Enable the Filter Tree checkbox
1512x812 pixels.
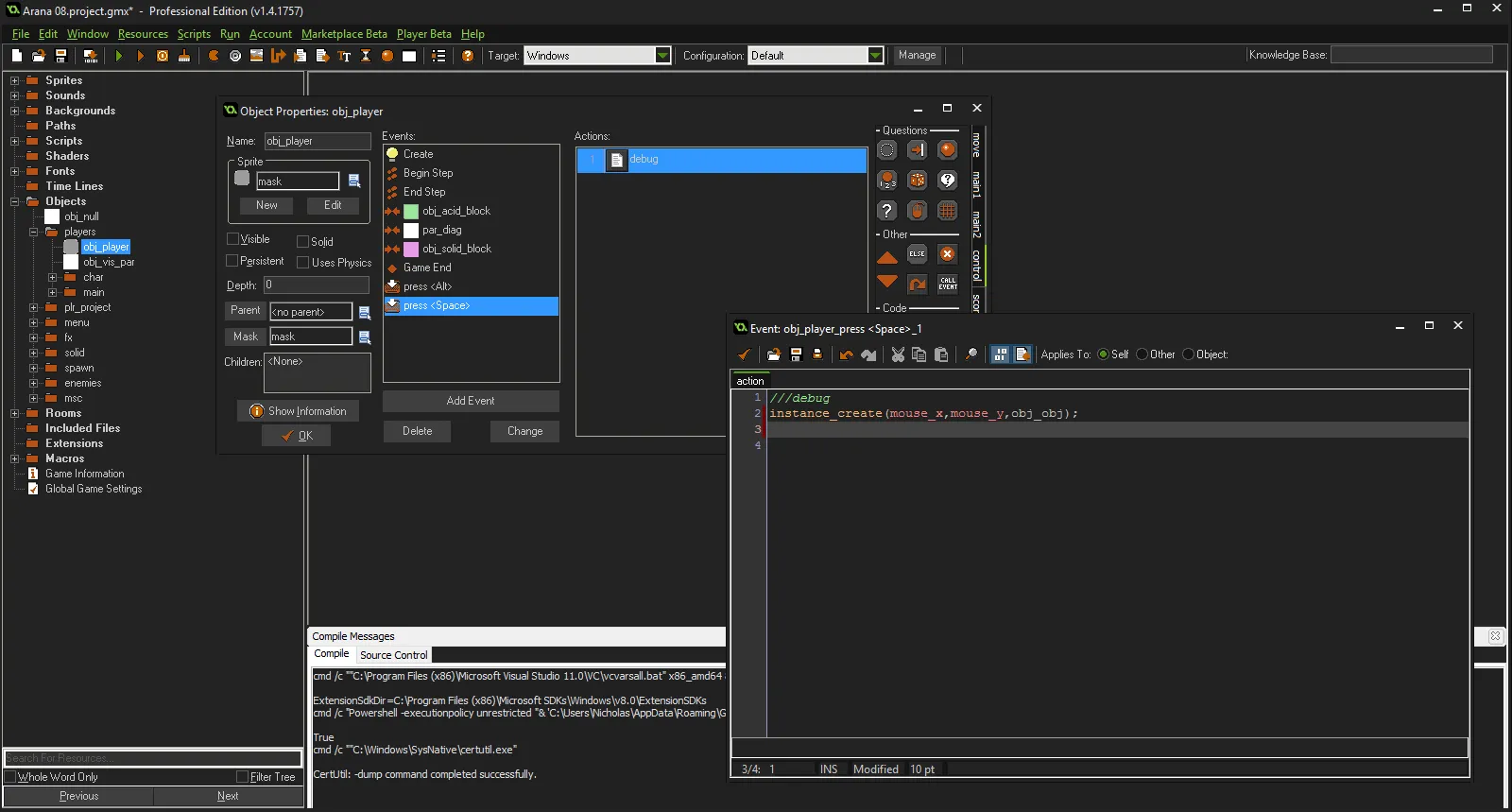coord(242,777)
